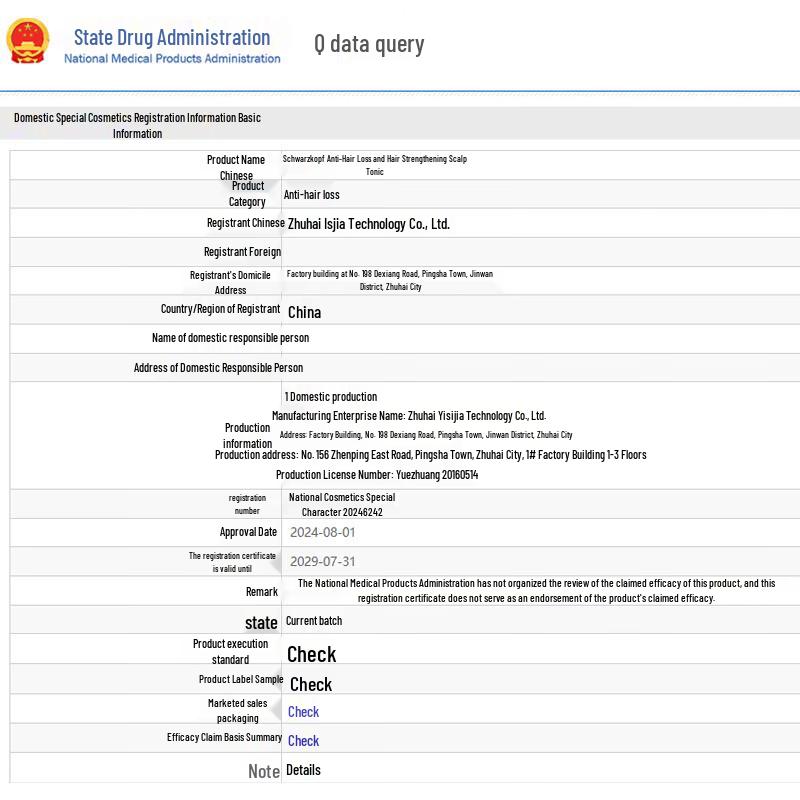
Task: Click the Basic Information section header
Action: [x=137, y=126]
